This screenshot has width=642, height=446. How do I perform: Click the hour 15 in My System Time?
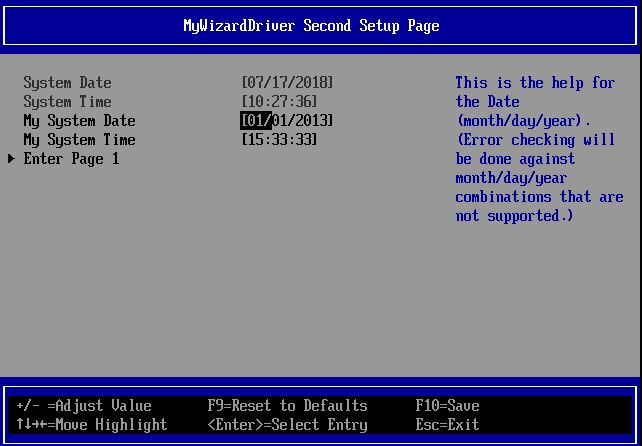[256, 140]
